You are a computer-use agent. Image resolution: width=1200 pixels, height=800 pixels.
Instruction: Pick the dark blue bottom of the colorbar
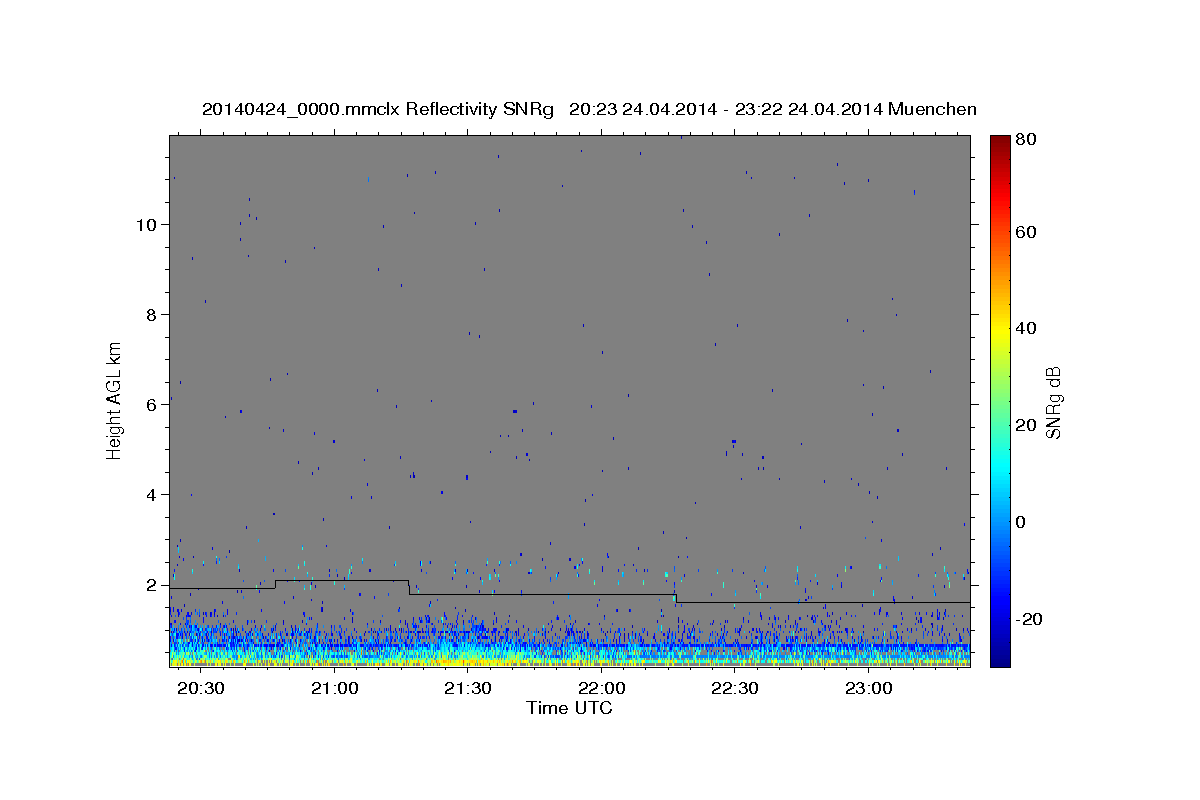(999, 658)
